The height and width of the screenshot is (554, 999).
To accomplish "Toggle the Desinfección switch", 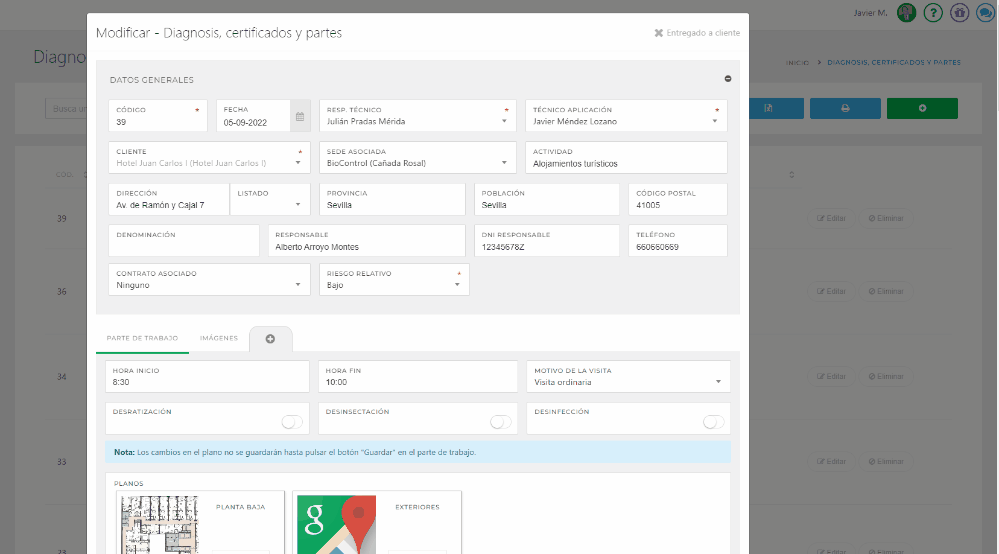I will click(713, 422).
